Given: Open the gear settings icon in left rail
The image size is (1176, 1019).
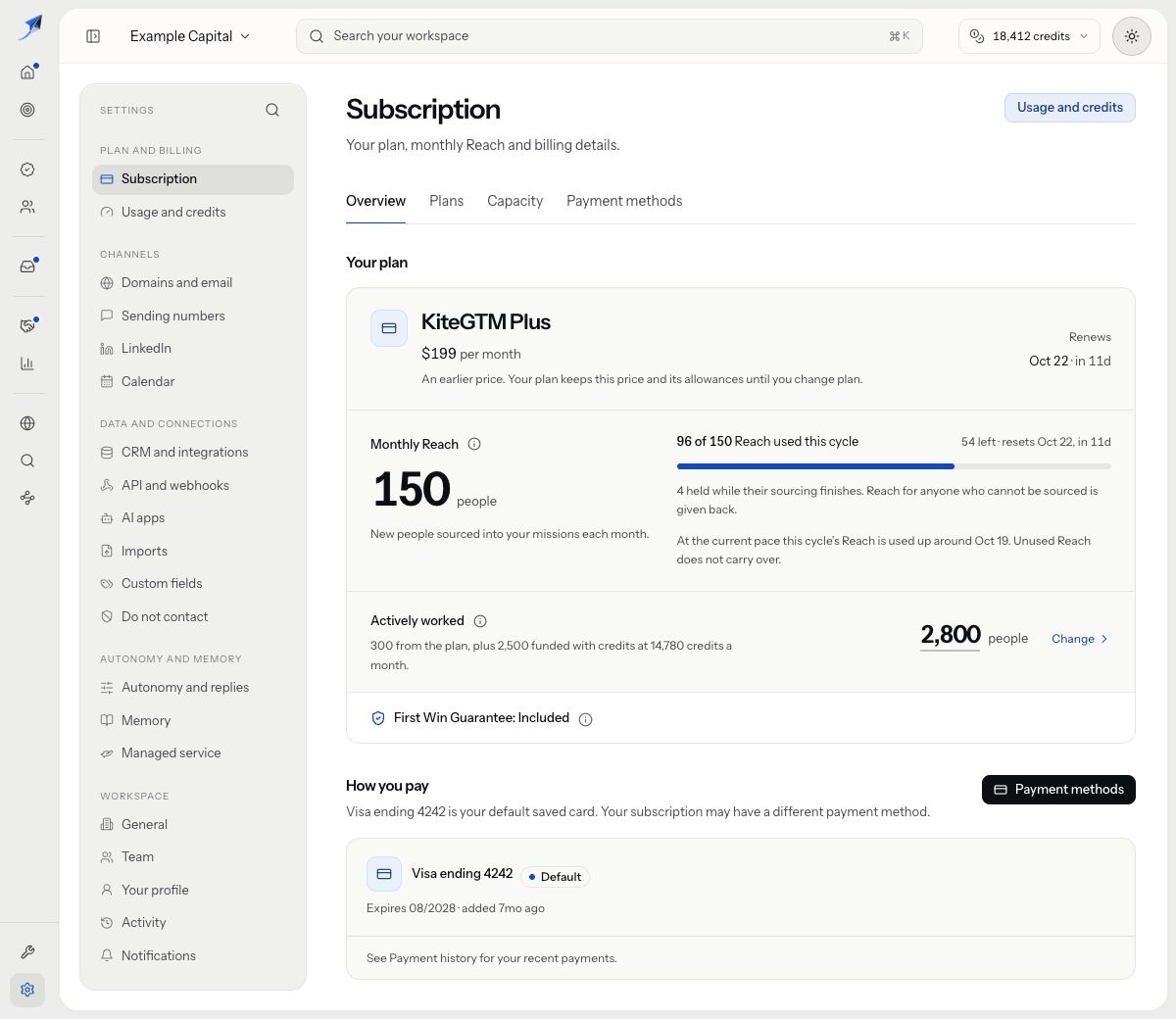Looking at the screenshot, I should click(x=27, y=990).
